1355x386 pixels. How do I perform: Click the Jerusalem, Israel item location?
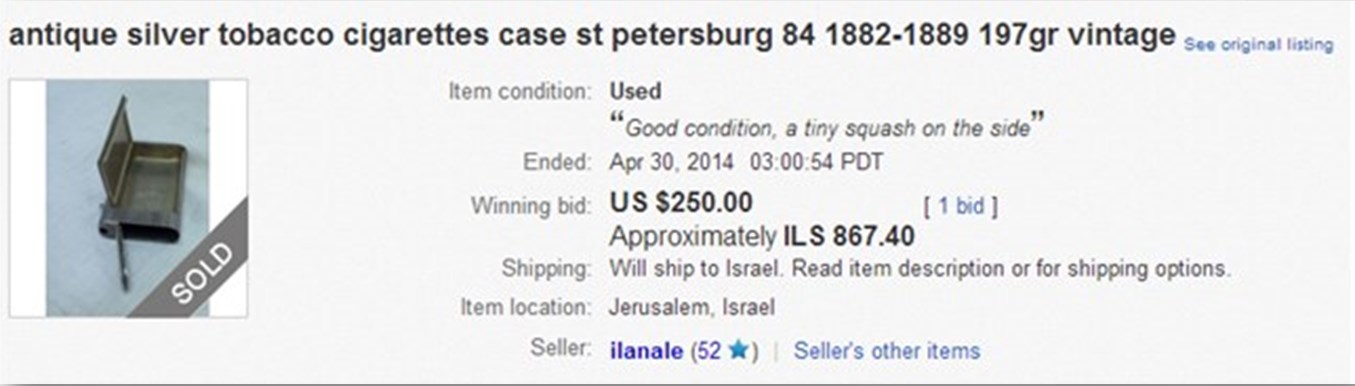point(692,307)
